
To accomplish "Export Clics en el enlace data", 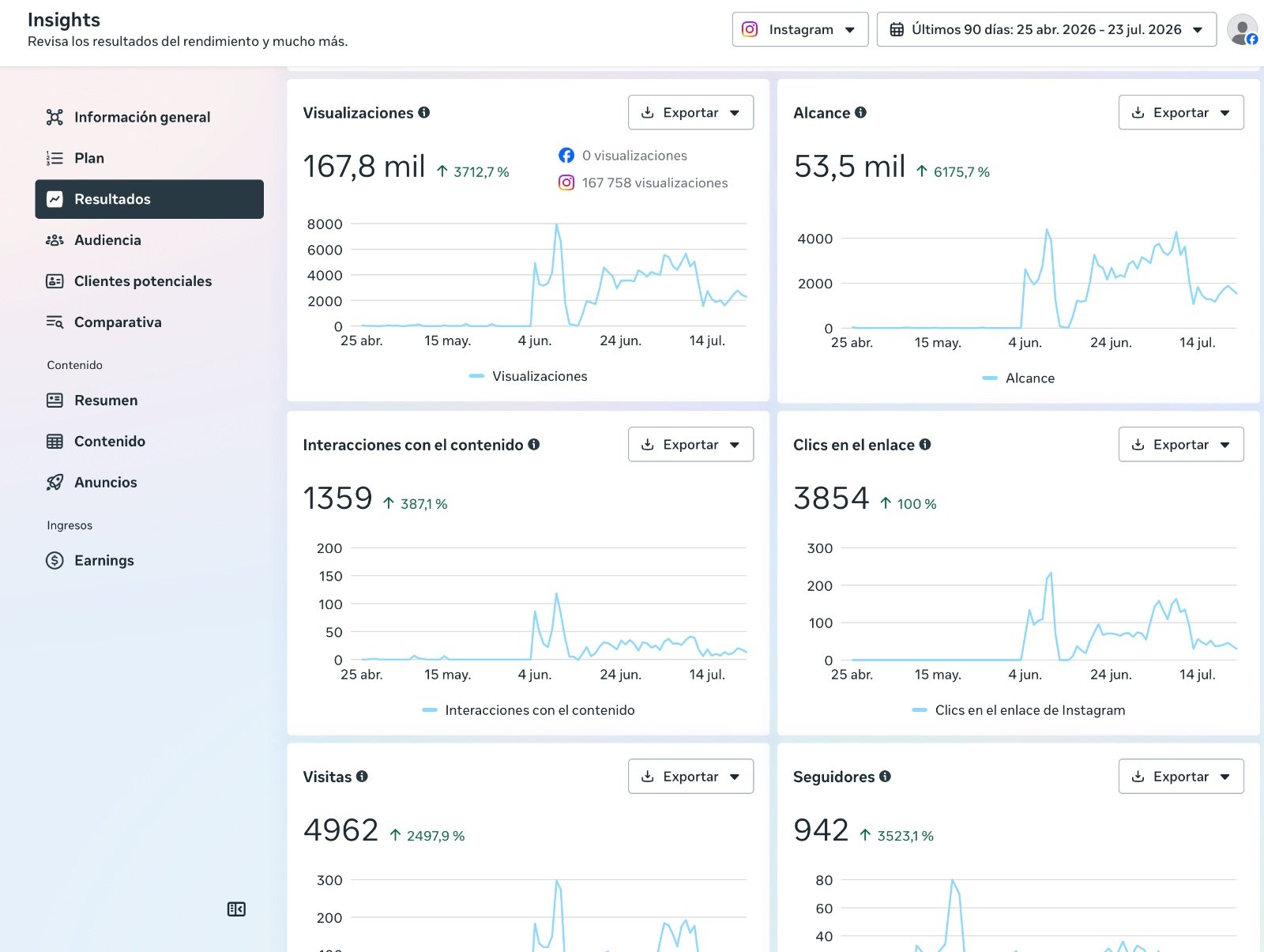I will pos(1181,444).
